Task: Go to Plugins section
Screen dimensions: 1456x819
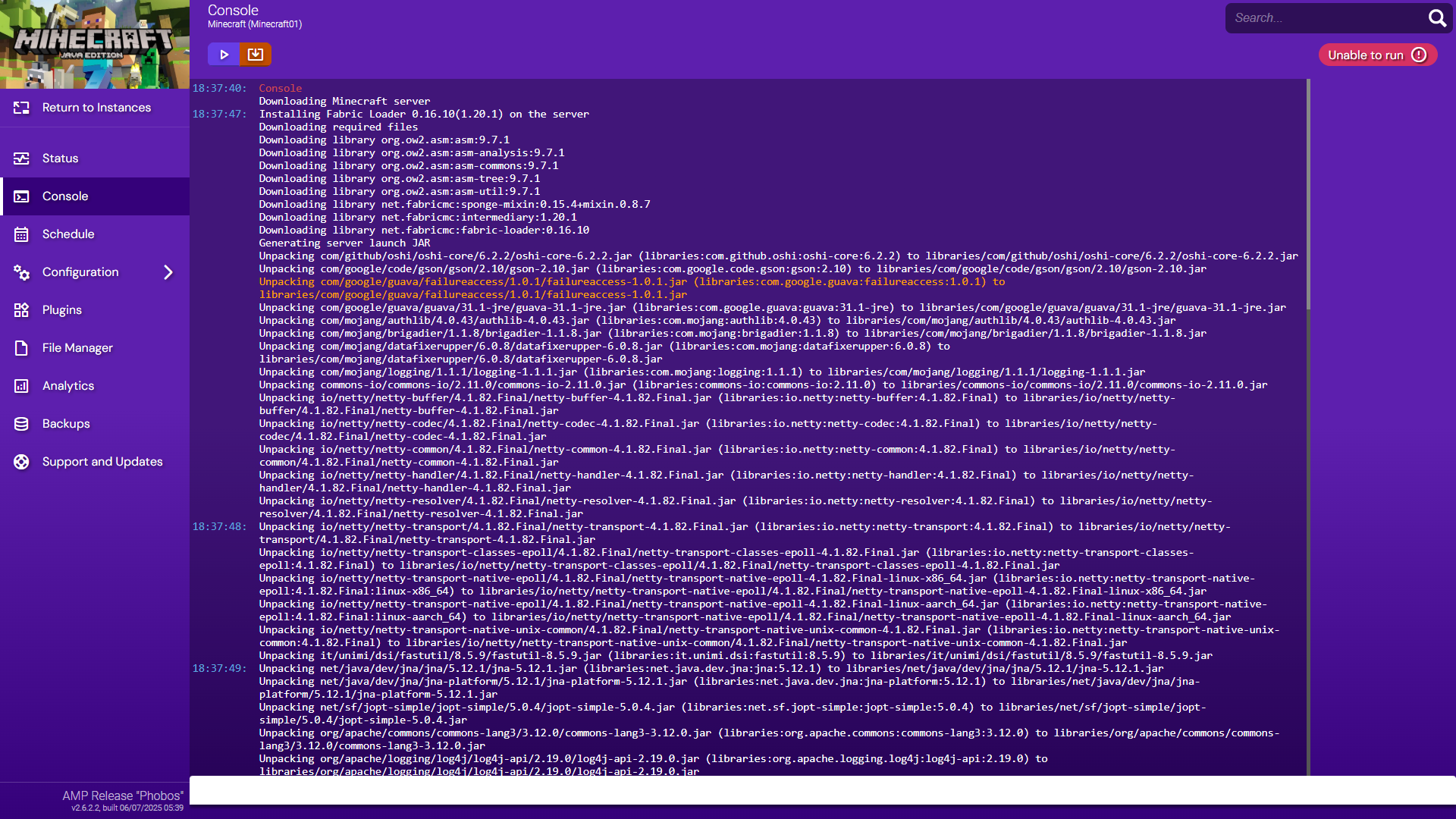Action: [95, 310]
